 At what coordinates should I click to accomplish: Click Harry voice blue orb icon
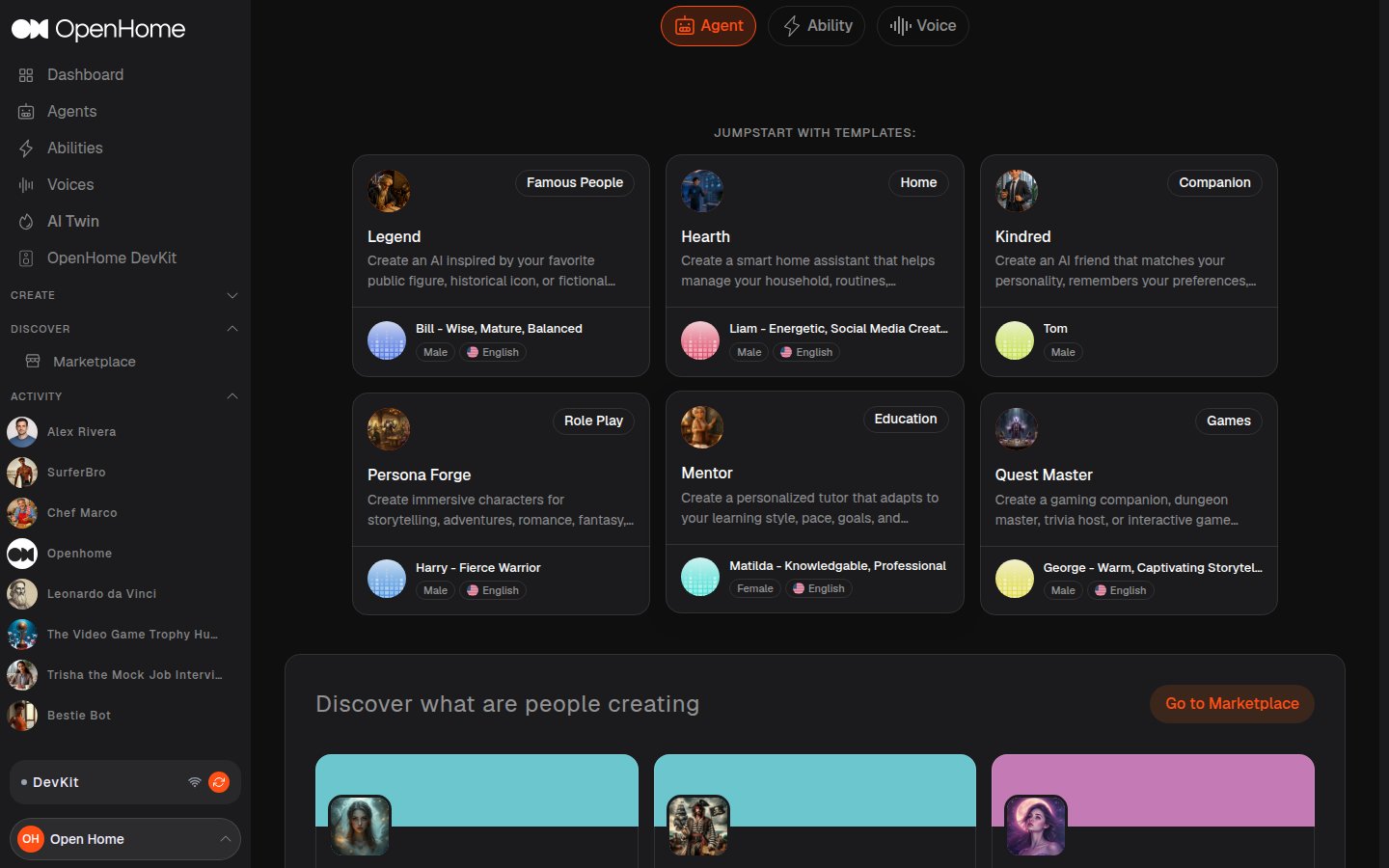click(387, 579)
